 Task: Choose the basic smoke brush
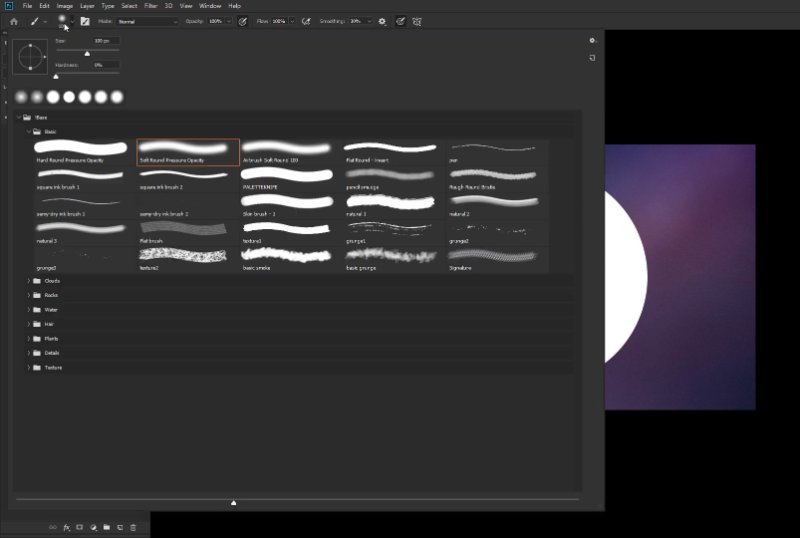pos(290,259)
